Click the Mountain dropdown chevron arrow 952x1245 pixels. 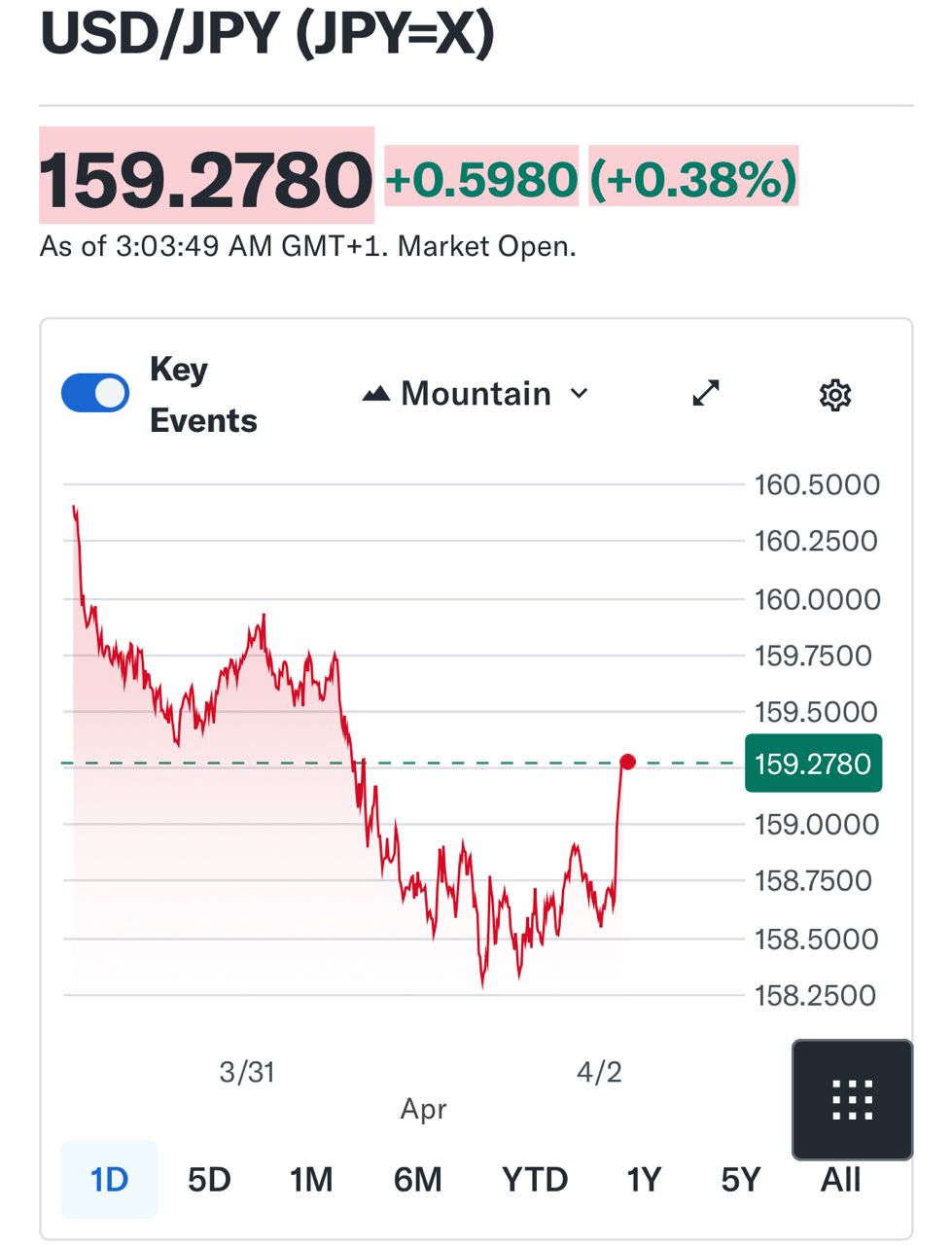[x=580, y=394]
